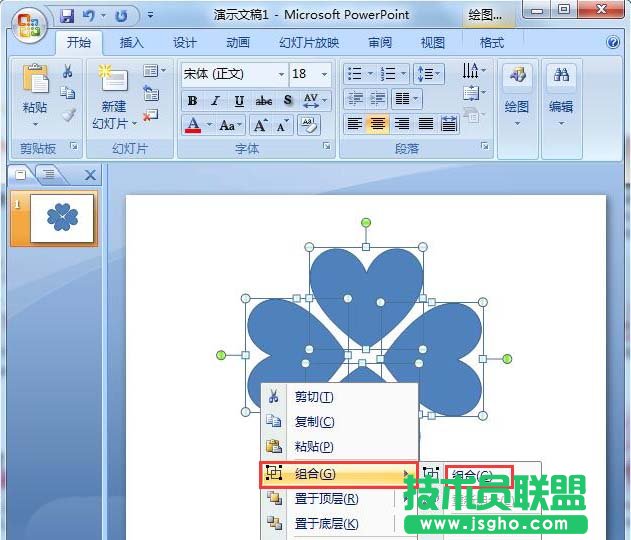The width and height of the screenshot is (631, 540).
Task: Undo the last action
Action: (x=89, y=16)
